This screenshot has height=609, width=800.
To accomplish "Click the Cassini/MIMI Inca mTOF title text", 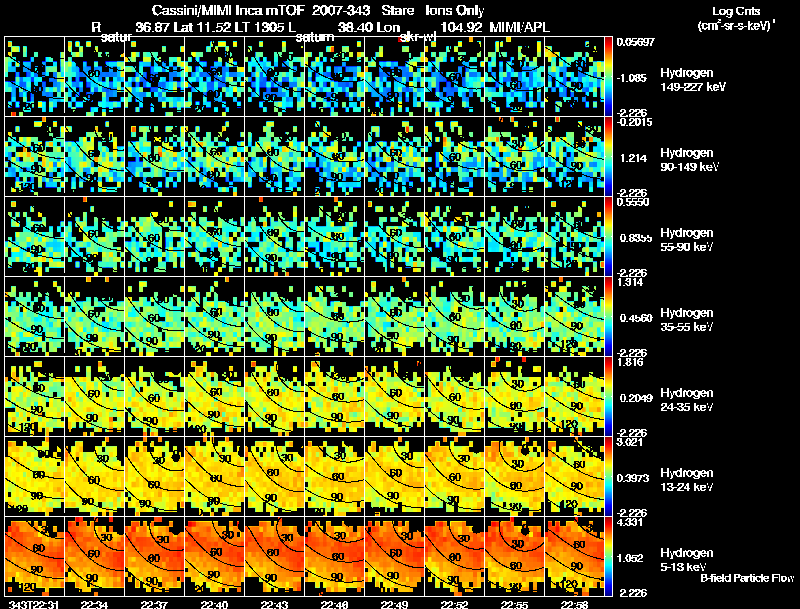I will [x=228, y=10].
